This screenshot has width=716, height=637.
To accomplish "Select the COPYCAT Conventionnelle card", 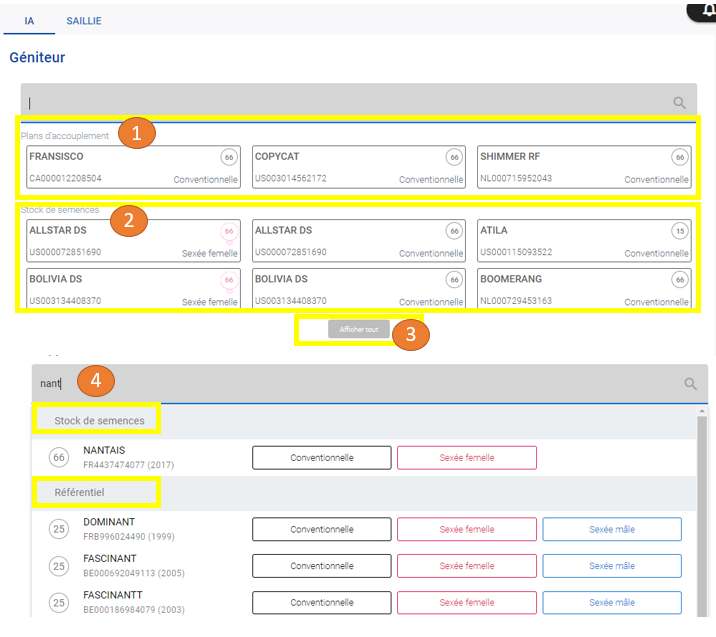I will pos(359,167).
